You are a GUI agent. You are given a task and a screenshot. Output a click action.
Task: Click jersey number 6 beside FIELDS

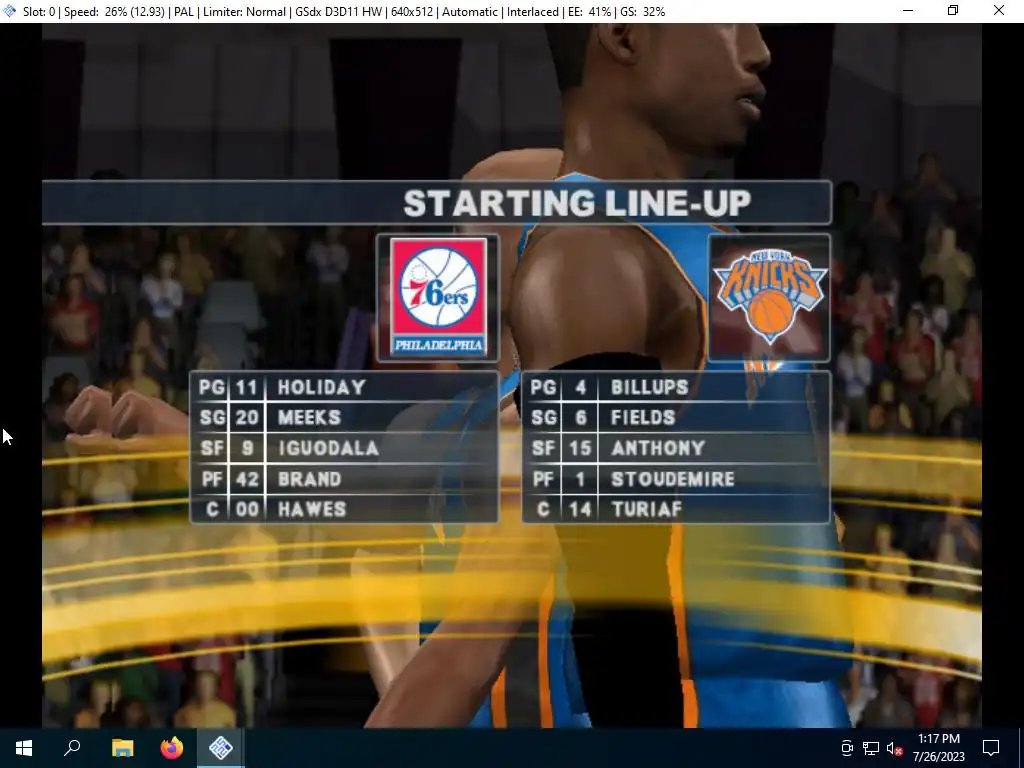(581, 417)
